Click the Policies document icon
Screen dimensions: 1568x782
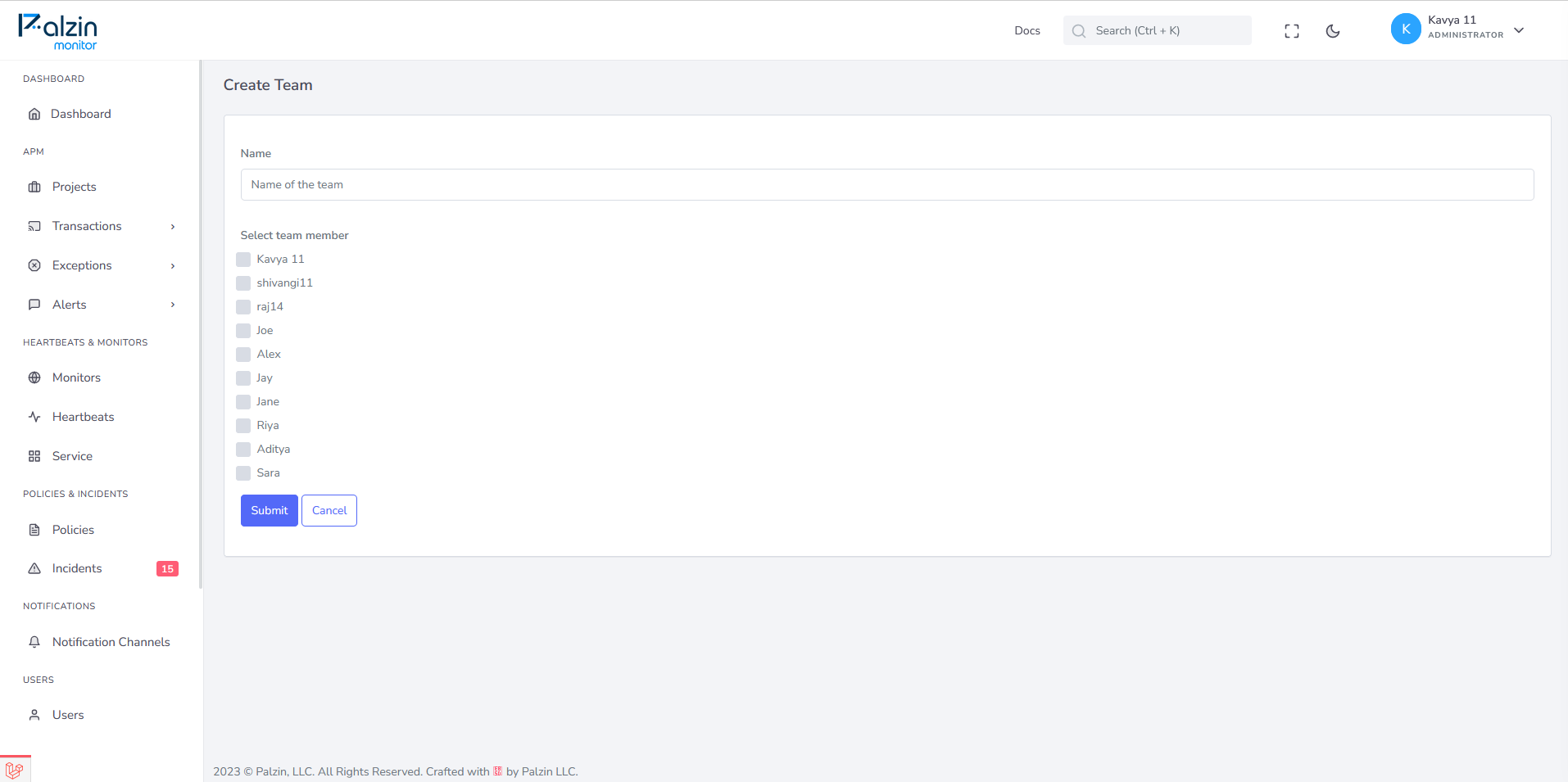(x=34, y=530)
